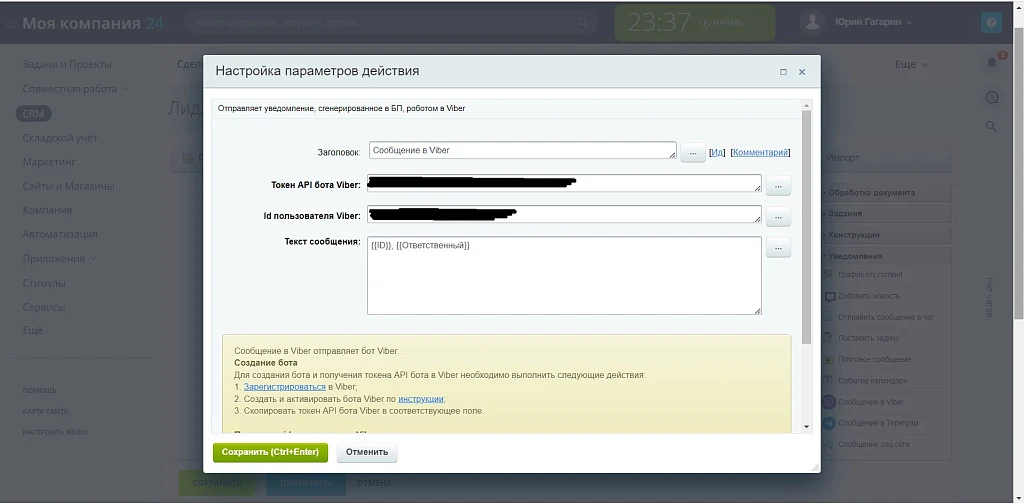Click the notifications bell icon

991,63
